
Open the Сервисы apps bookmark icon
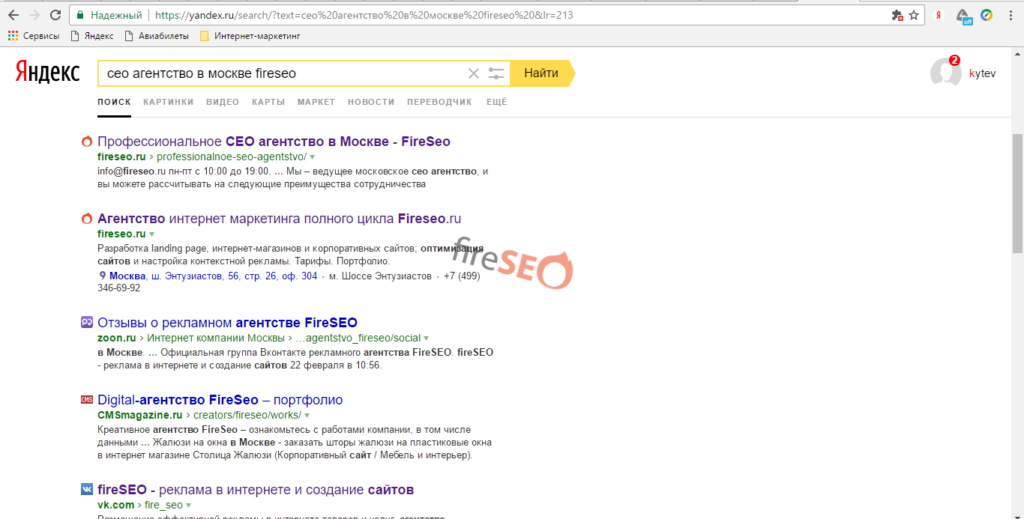click(x=13, y=36)
